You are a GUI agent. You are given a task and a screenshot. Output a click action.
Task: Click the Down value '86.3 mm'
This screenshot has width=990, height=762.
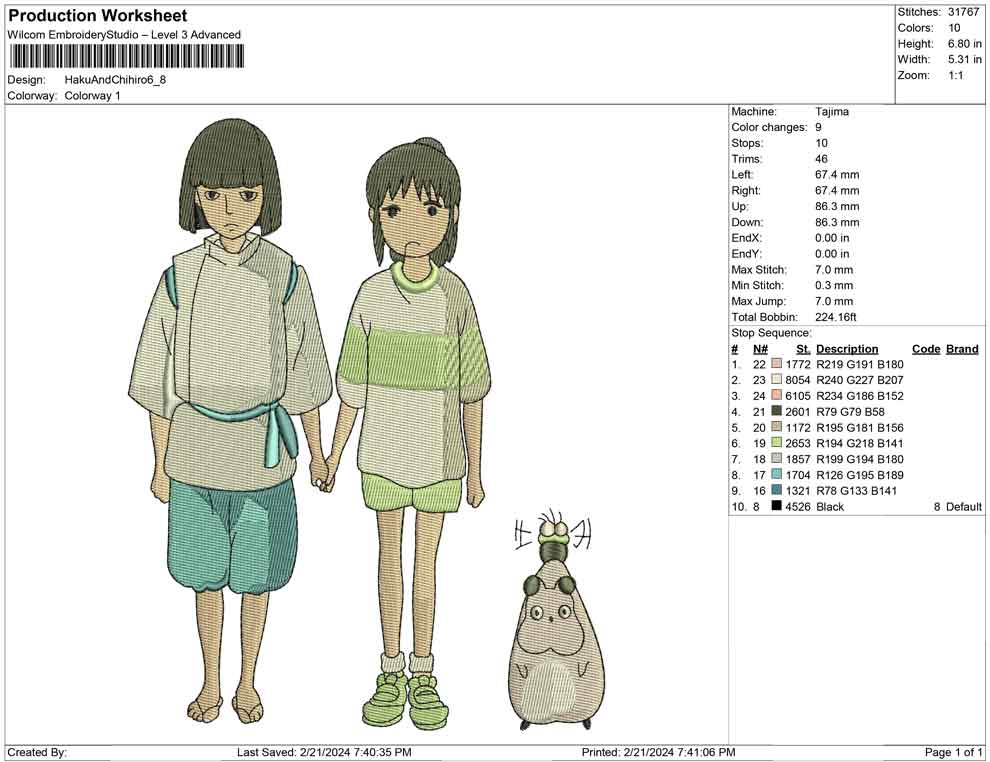[837, 222]
